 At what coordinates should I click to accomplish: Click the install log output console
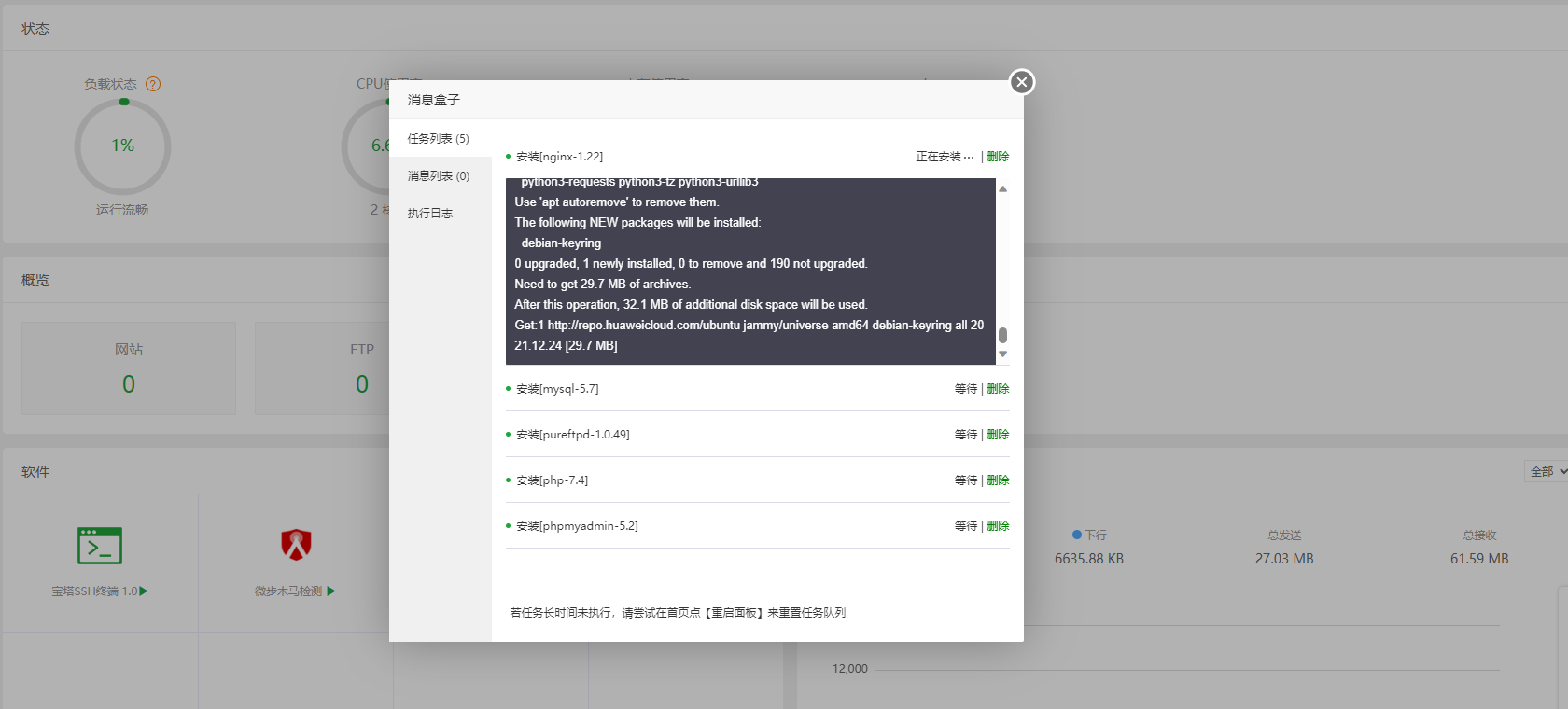[750, 271]
